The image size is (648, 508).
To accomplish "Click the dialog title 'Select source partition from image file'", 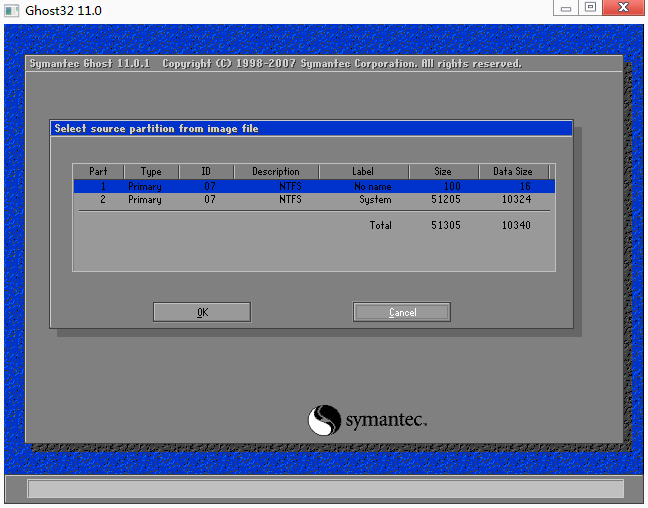I will pos(157,129).
